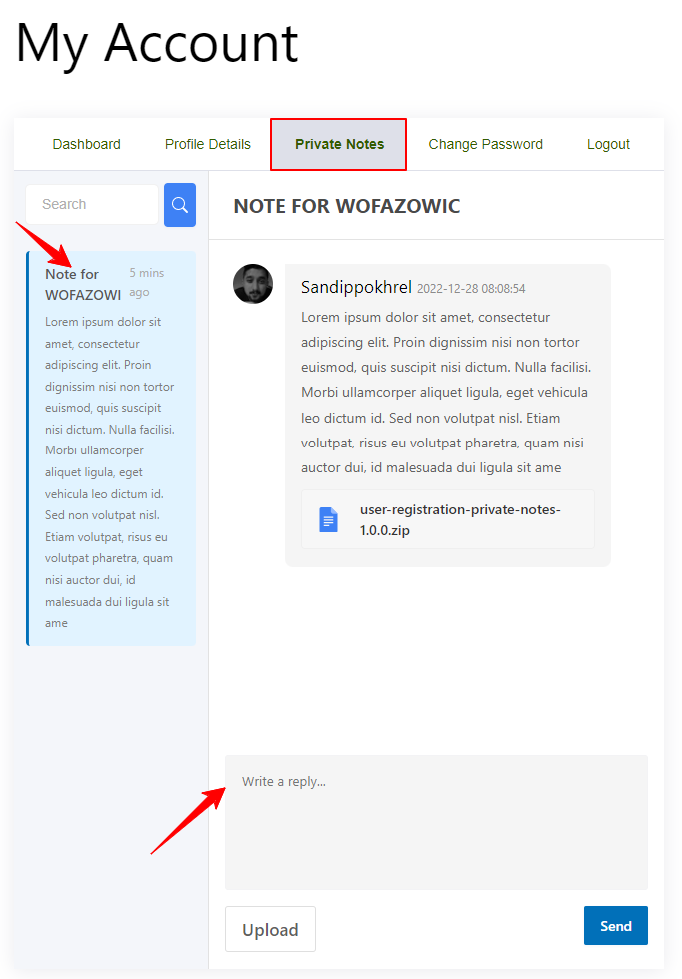Image resolution: width=682 pixels, height=979 pixels.
Task: Click into the Write a reply box
Action: [437, 822]
